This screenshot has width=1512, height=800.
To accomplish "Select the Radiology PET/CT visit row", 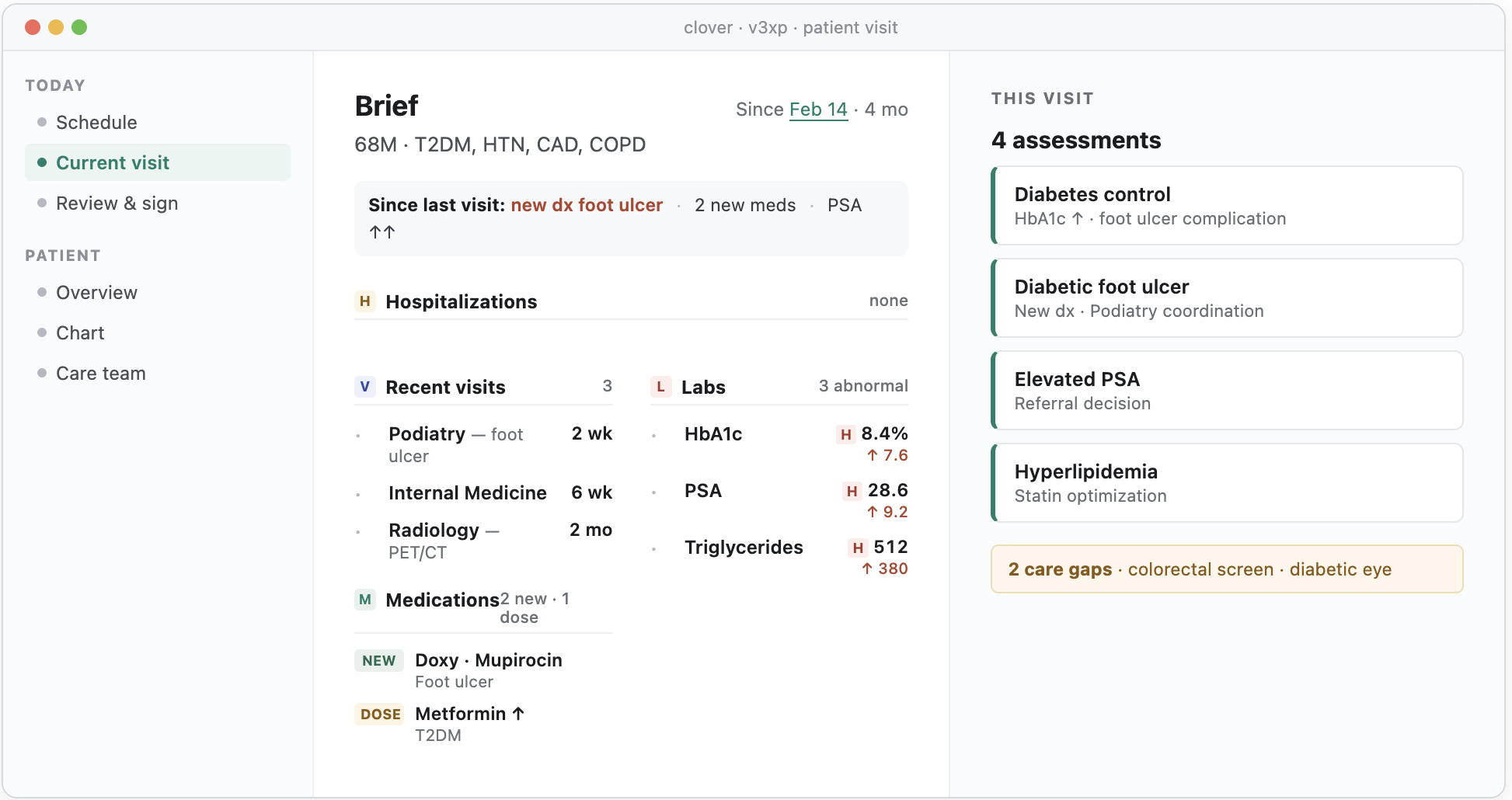I will tap(483, 541).
